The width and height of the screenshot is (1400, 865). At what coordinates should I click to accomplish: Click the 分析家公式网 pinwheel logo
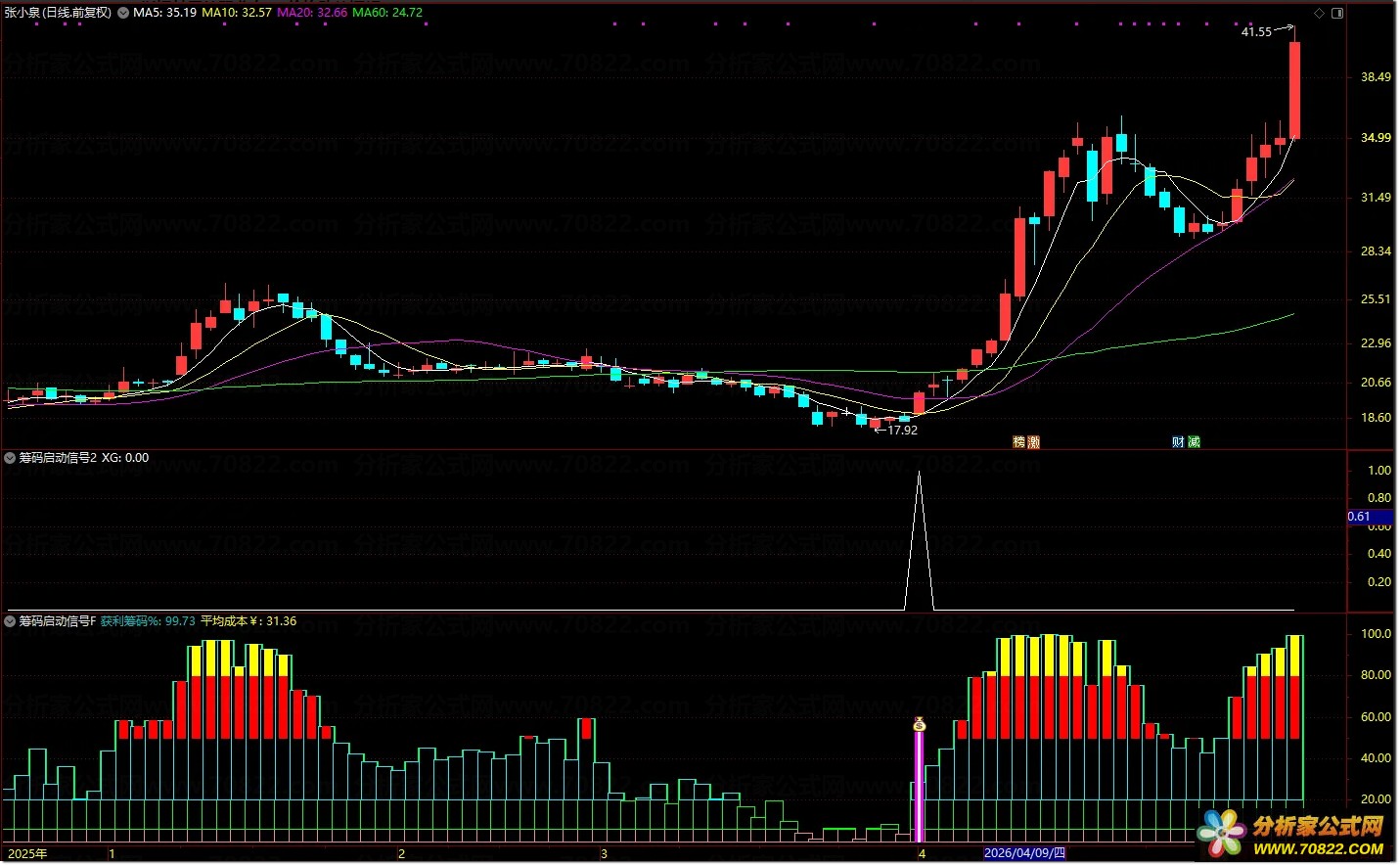coord(1221,834)
